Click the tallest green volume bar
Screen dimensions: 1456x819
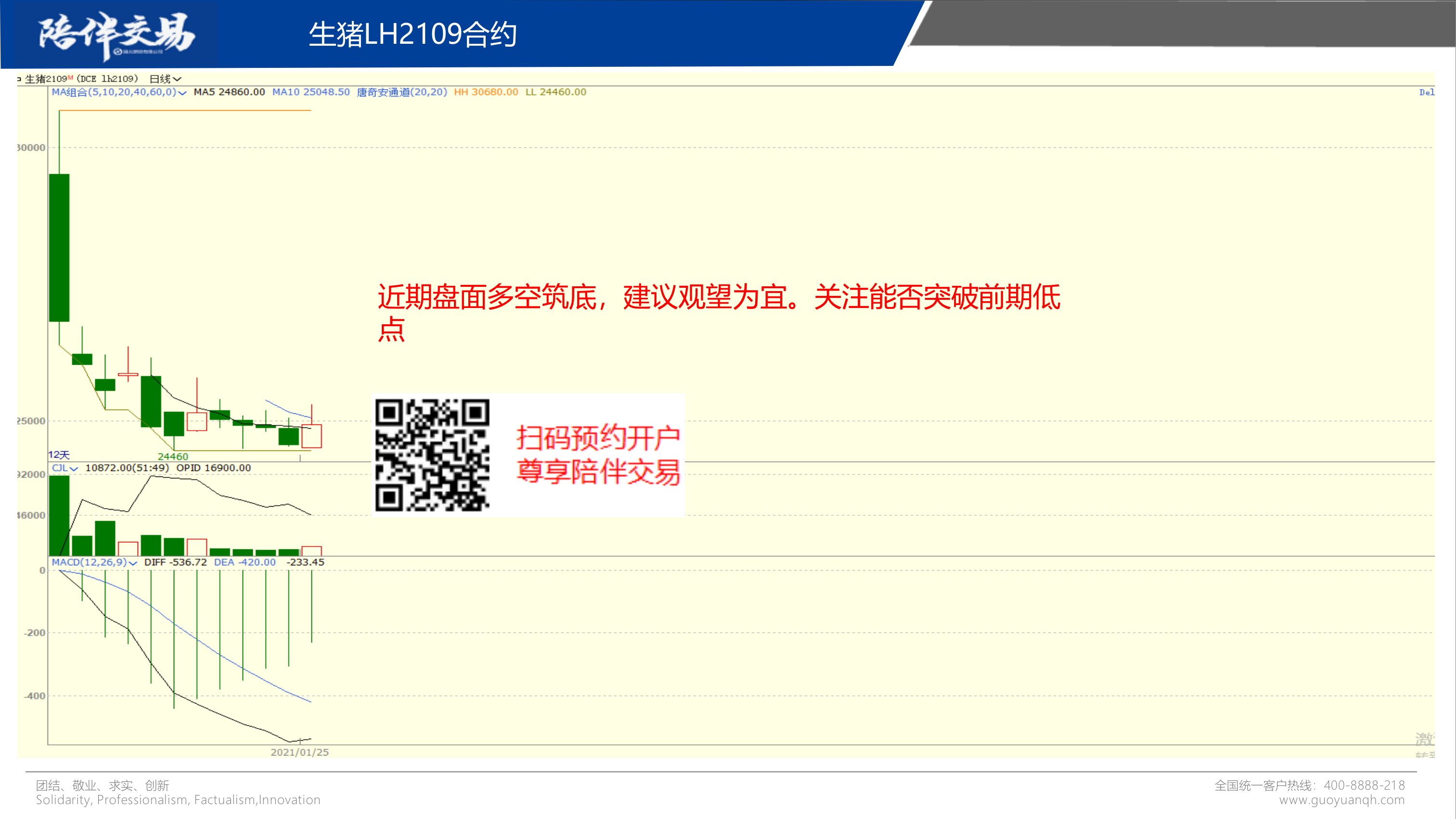pyautogui.click(x=59, y=515)
